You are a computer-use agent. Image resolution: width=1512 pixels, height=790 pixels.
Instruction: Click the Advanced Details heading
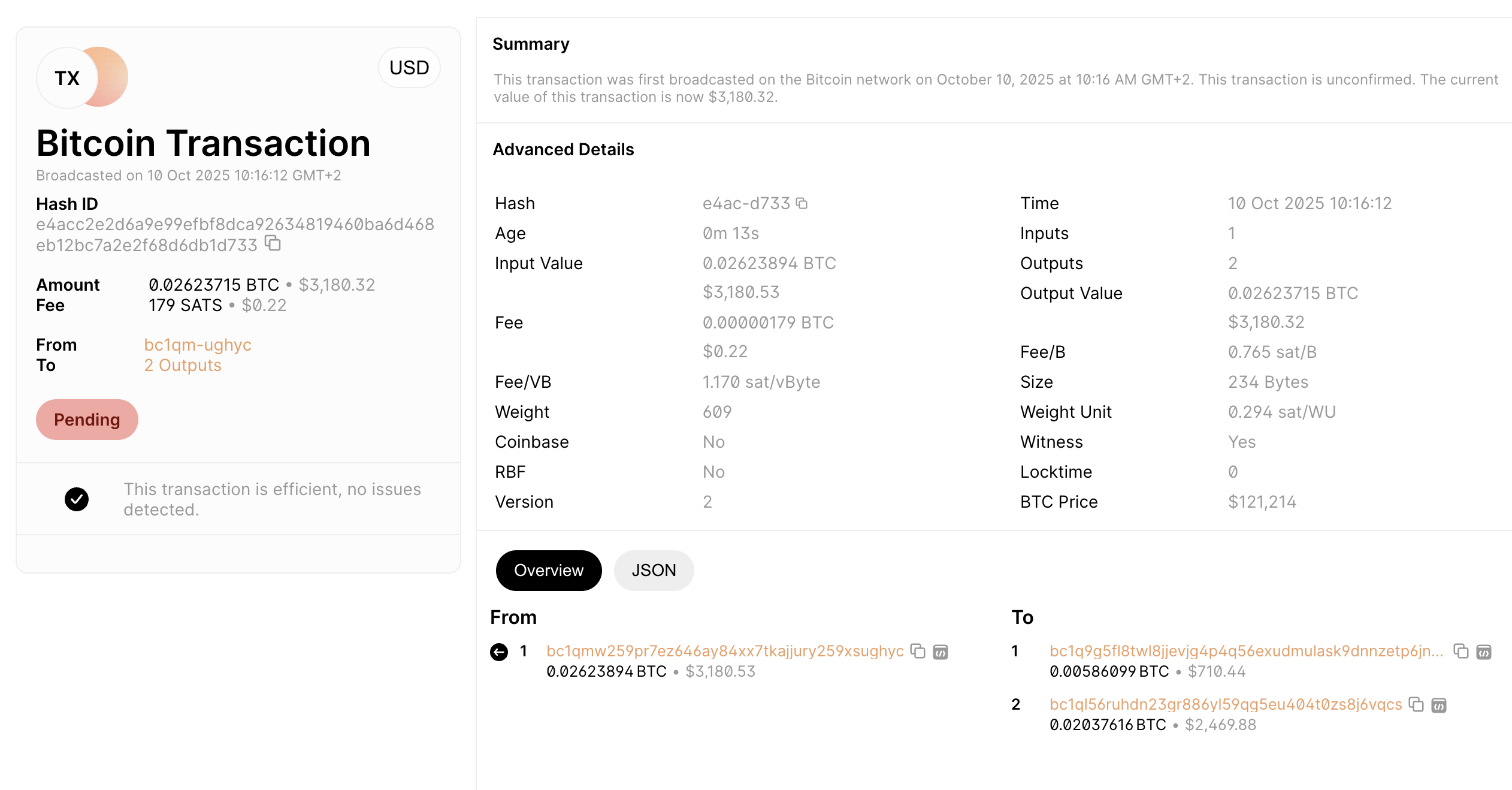pyautogui.click(x=563, y=149)
